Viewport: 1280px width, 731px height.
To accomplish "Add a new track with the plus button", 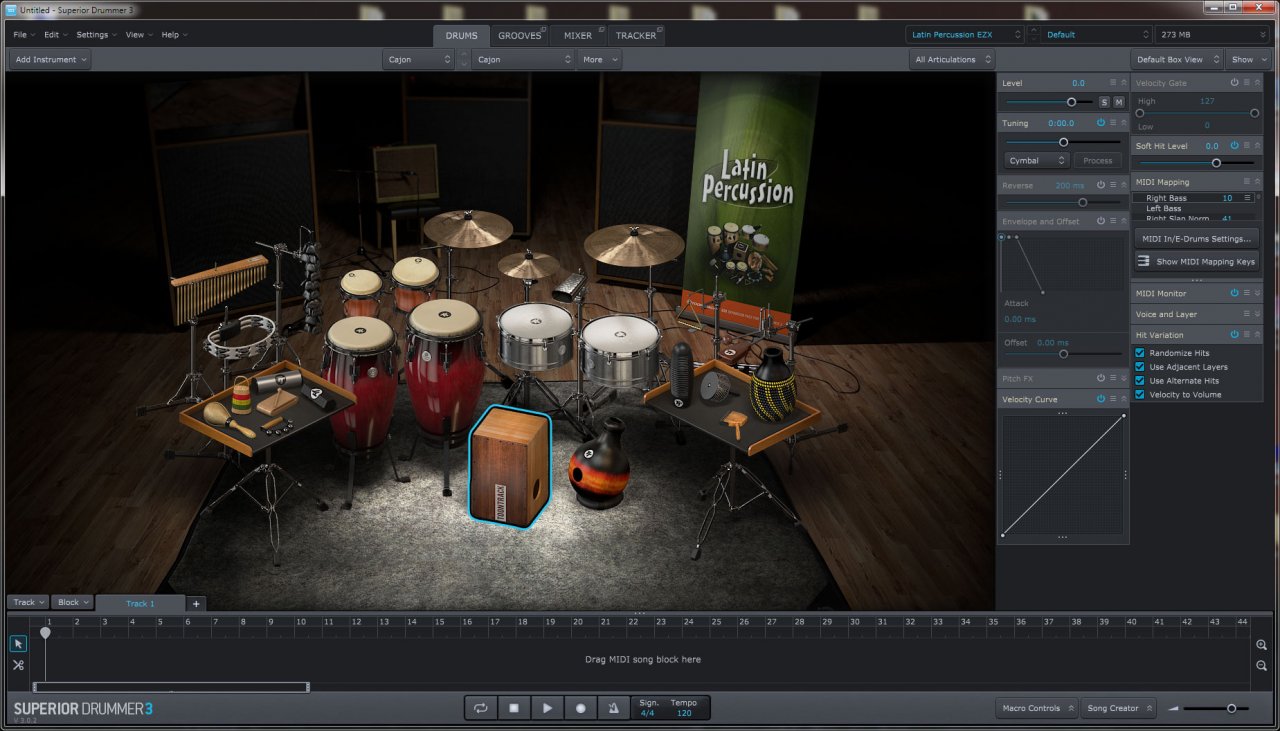I will [196, 603].
